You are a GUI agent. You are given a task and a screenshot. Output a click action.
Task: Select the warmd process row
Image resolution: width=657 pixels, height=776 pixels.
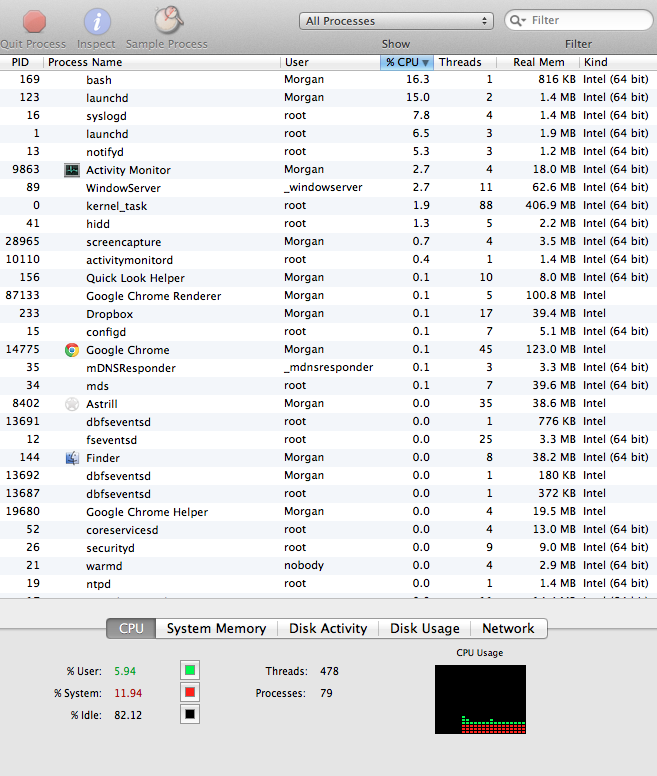pos(328,566)
